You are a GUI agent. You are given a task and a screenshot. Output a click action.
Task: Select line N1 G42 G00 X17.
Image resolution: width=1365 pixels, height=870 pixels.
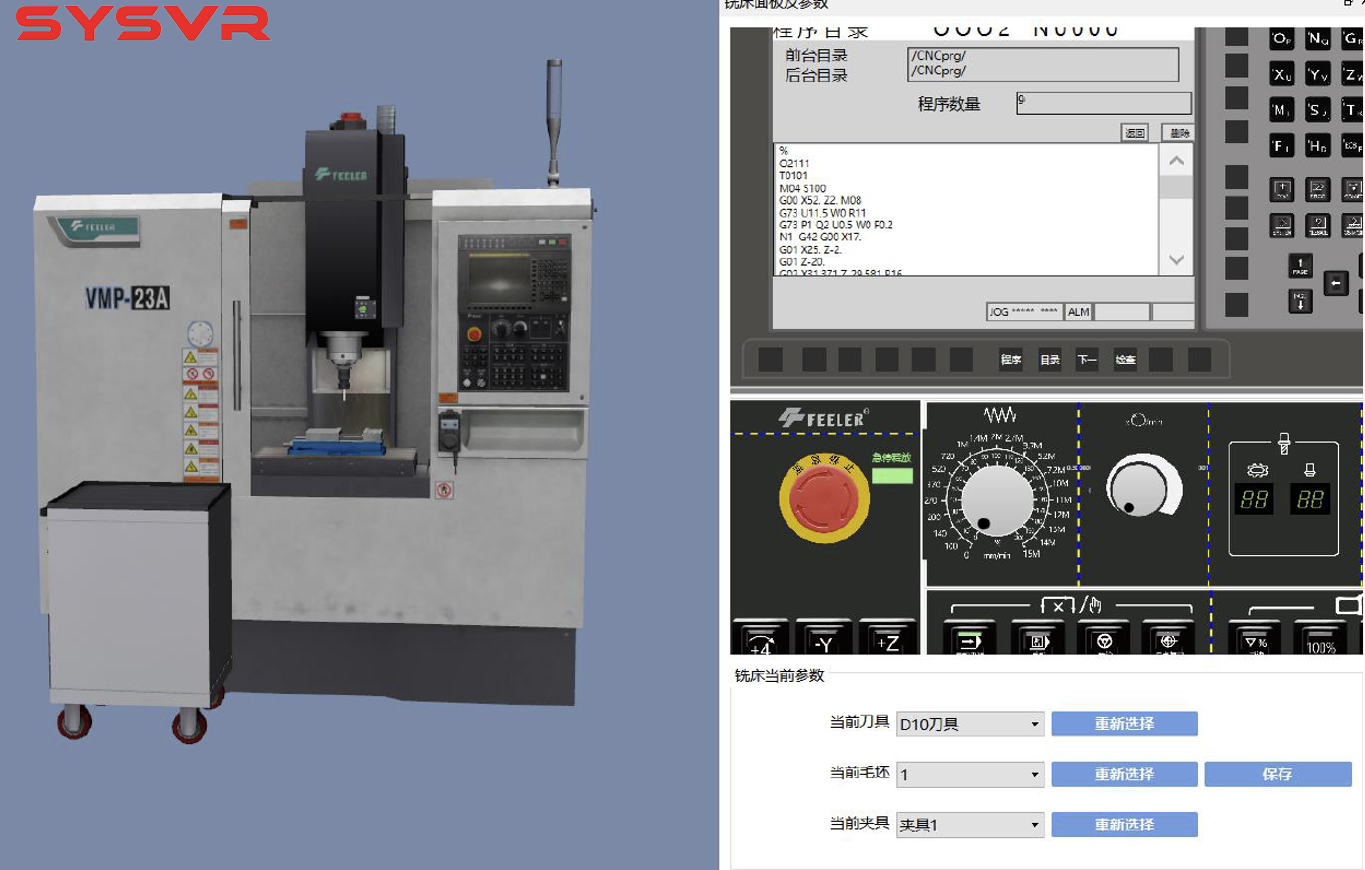[819, 238]
